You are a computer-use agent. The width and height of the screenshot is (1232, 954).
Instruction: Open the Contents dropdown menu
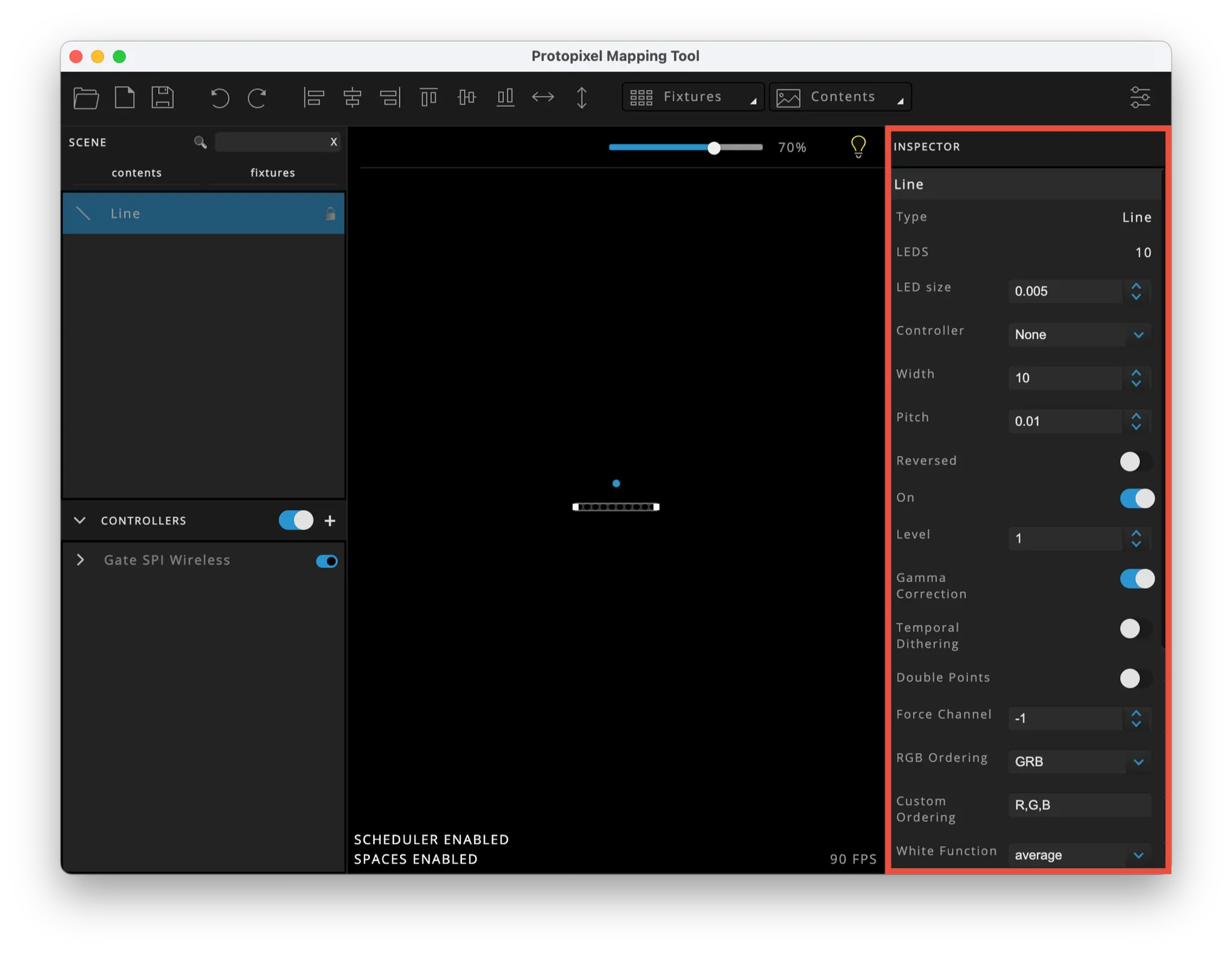click(x=840, y=97)
